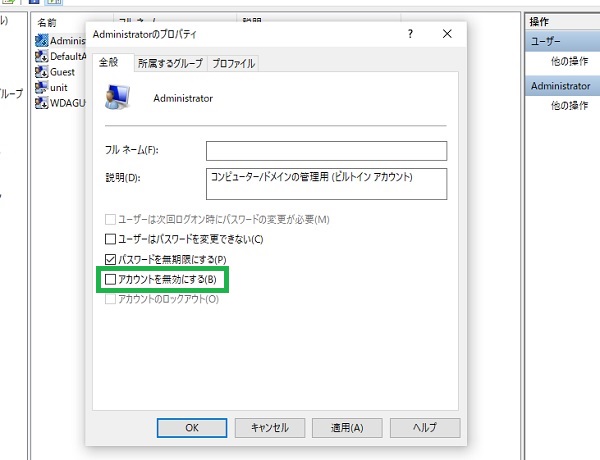The width and height of the screenshot is (600, 460).
Task: Click the help question mark in title bar
Action: [410, 34]
